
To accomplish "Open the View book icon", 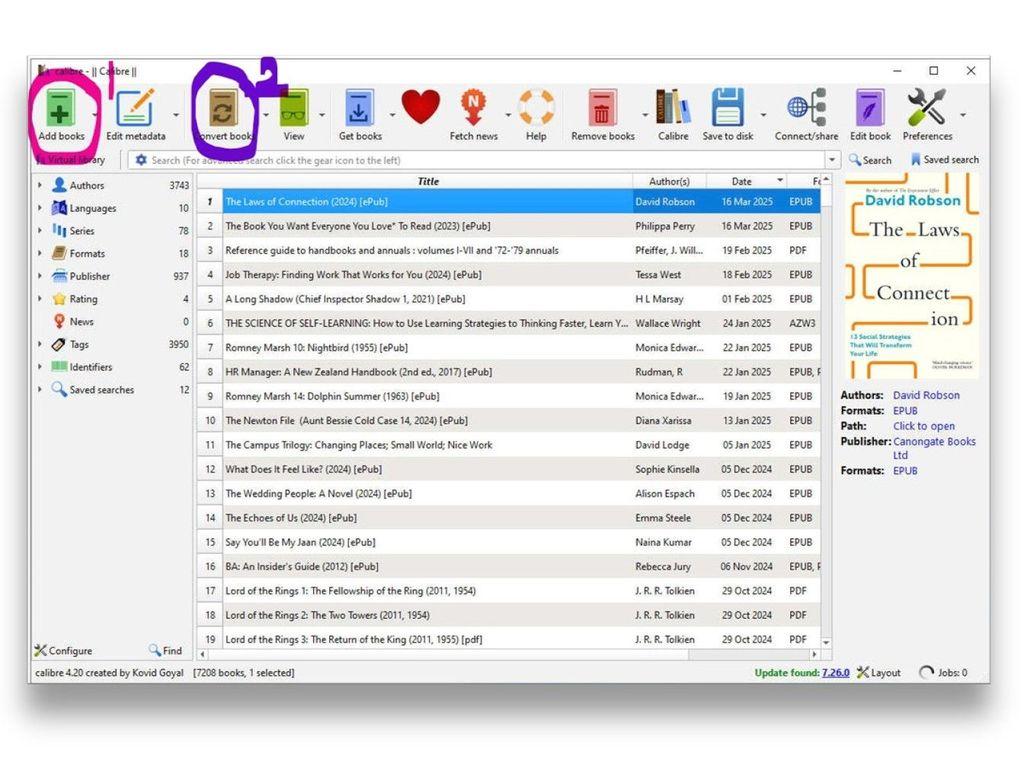I will tap(294, 108).
